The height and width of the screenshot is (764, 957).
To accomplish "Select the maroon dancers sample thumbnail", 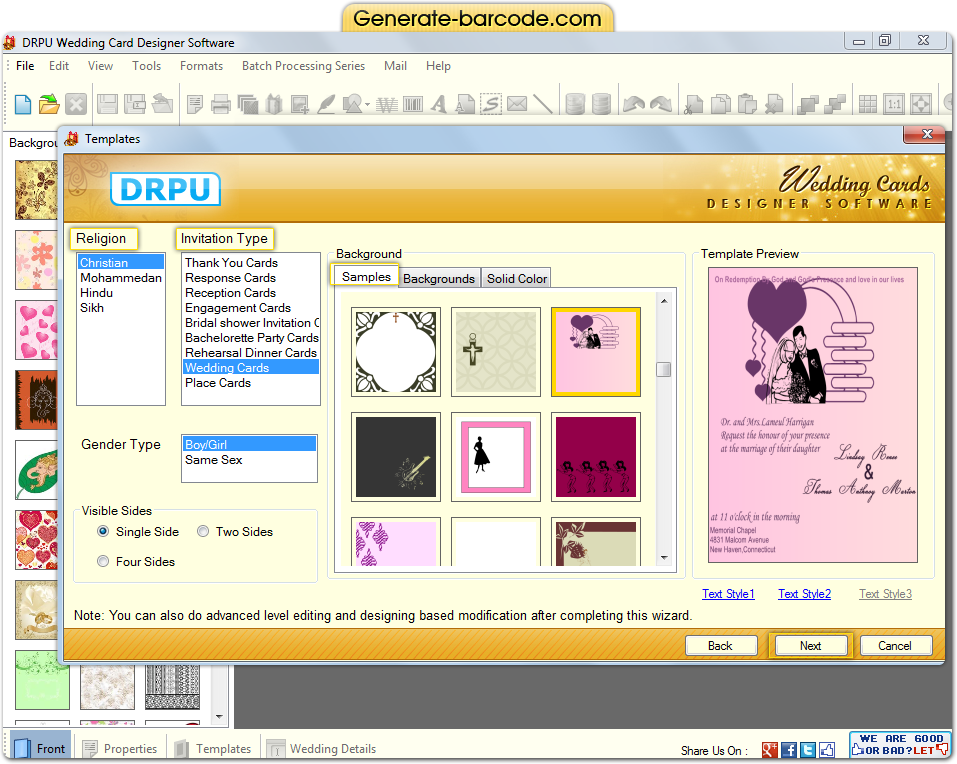I will pos(596,457).
